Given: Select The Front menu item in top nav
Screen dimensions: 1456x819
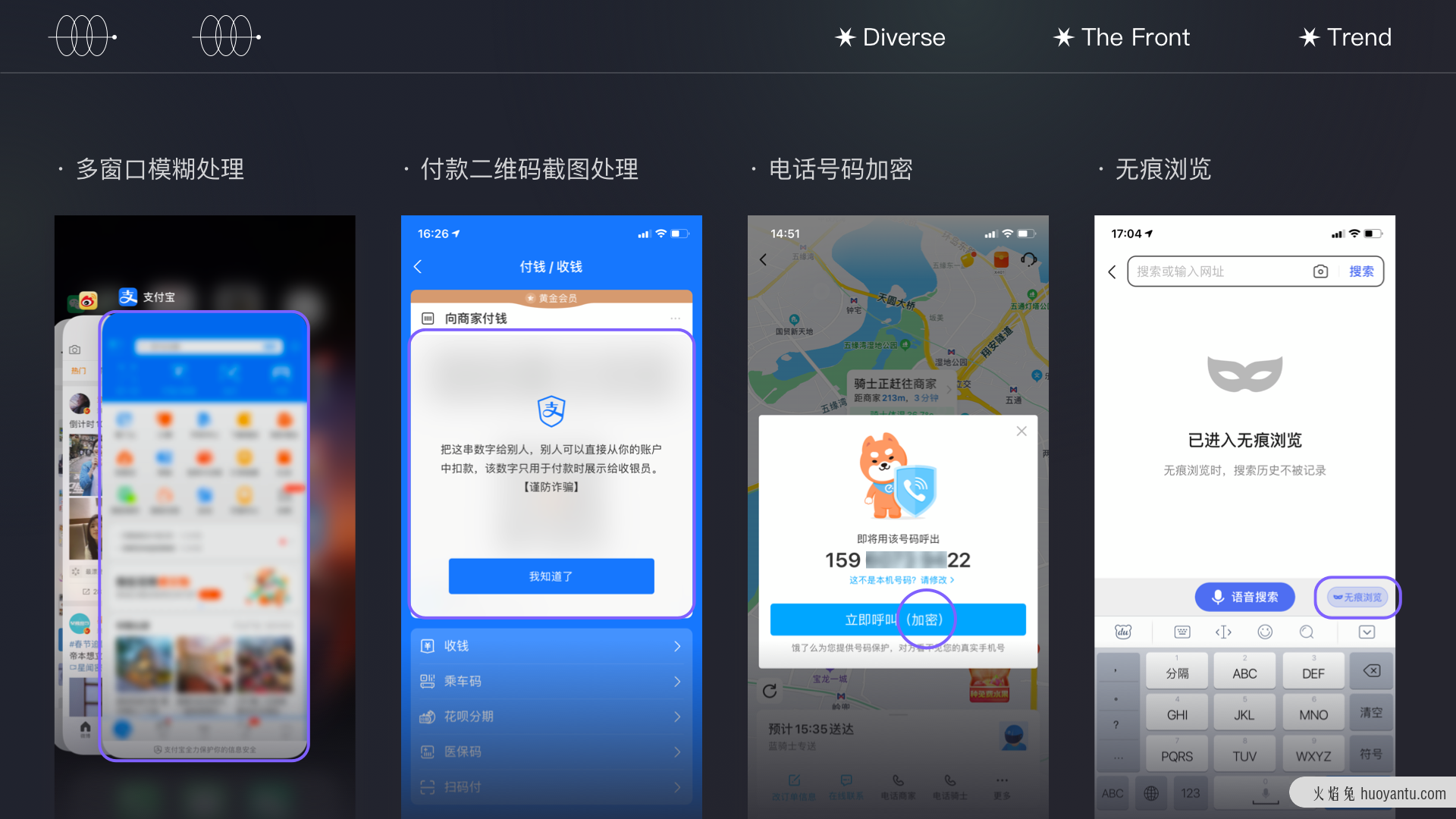Looking at the screenshot, I should tap(1121, 37).
